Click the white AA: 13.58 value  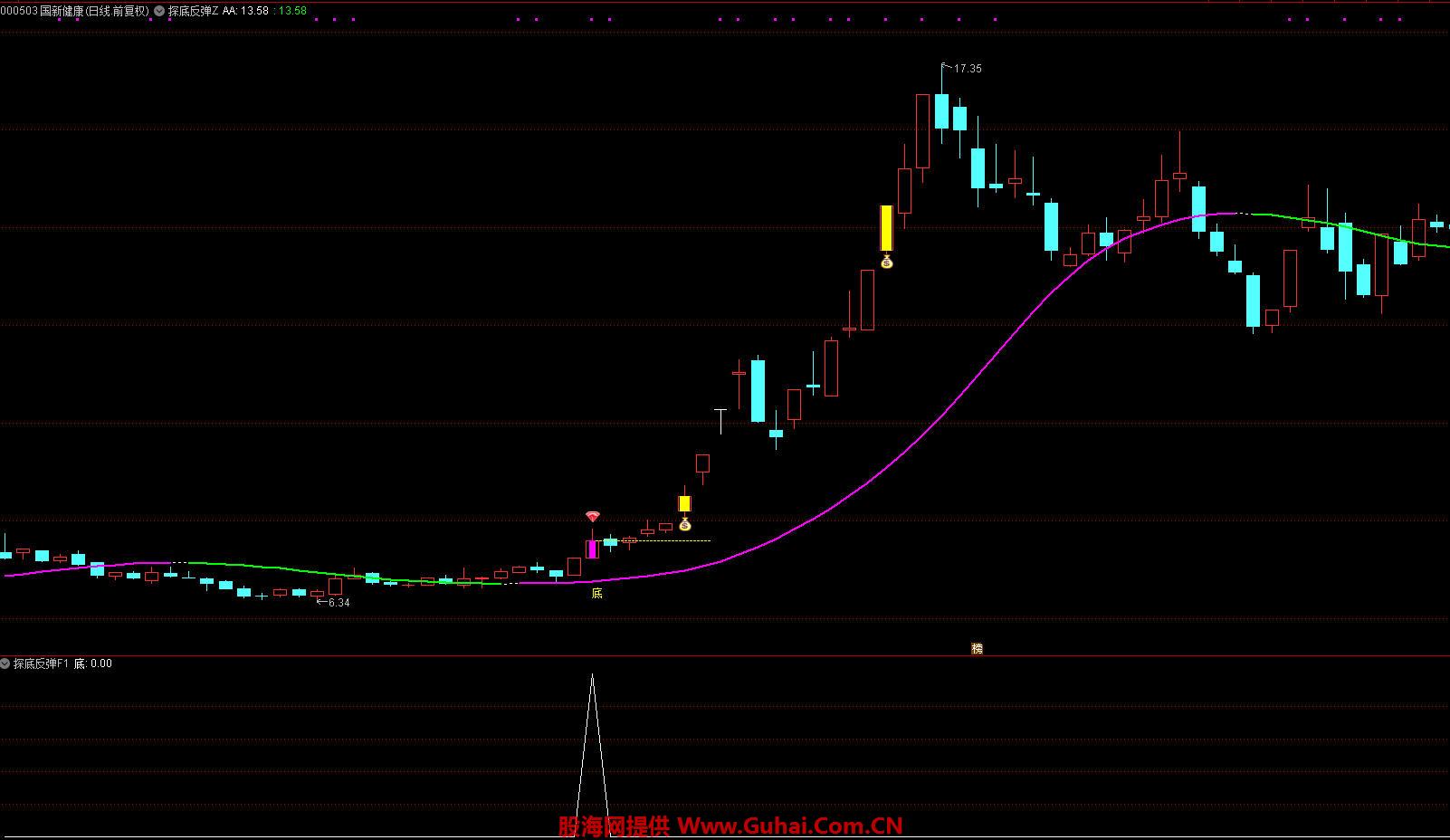(x=245, y=12)
